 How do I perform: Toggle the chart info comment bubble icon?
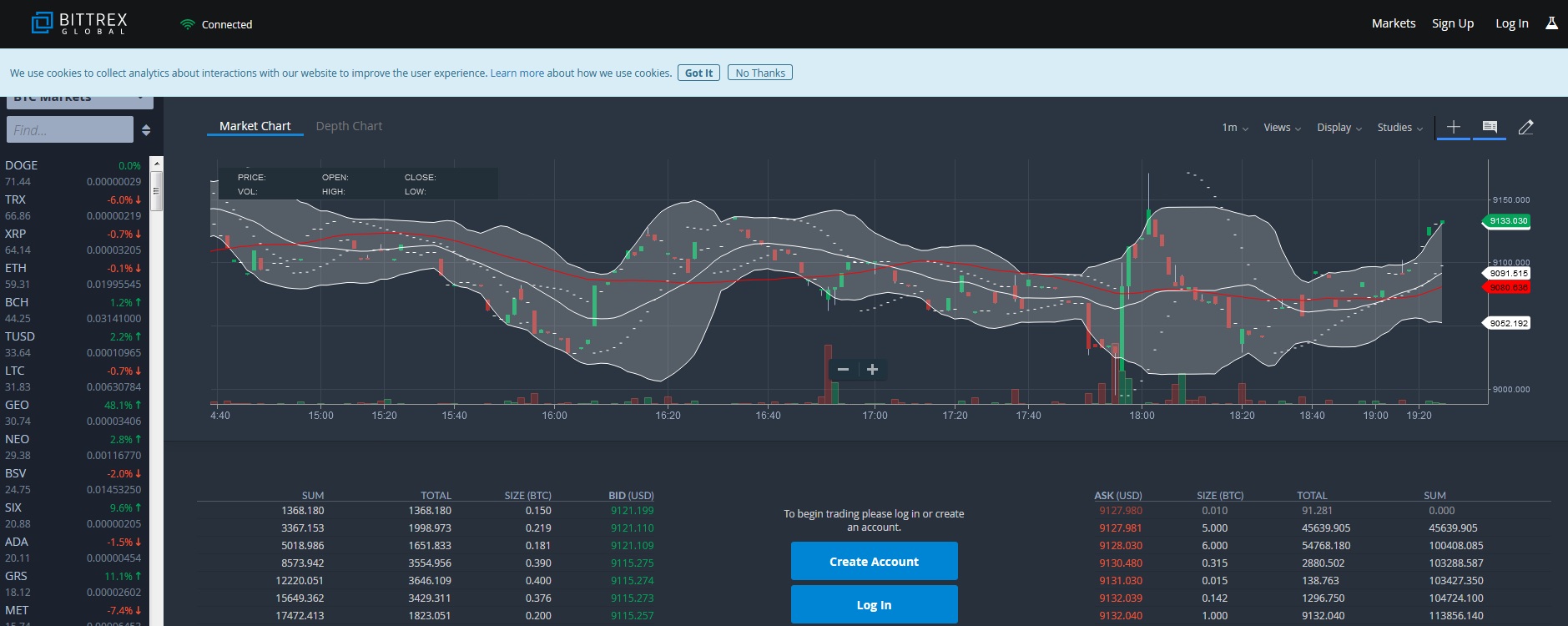coord(1490,127)
